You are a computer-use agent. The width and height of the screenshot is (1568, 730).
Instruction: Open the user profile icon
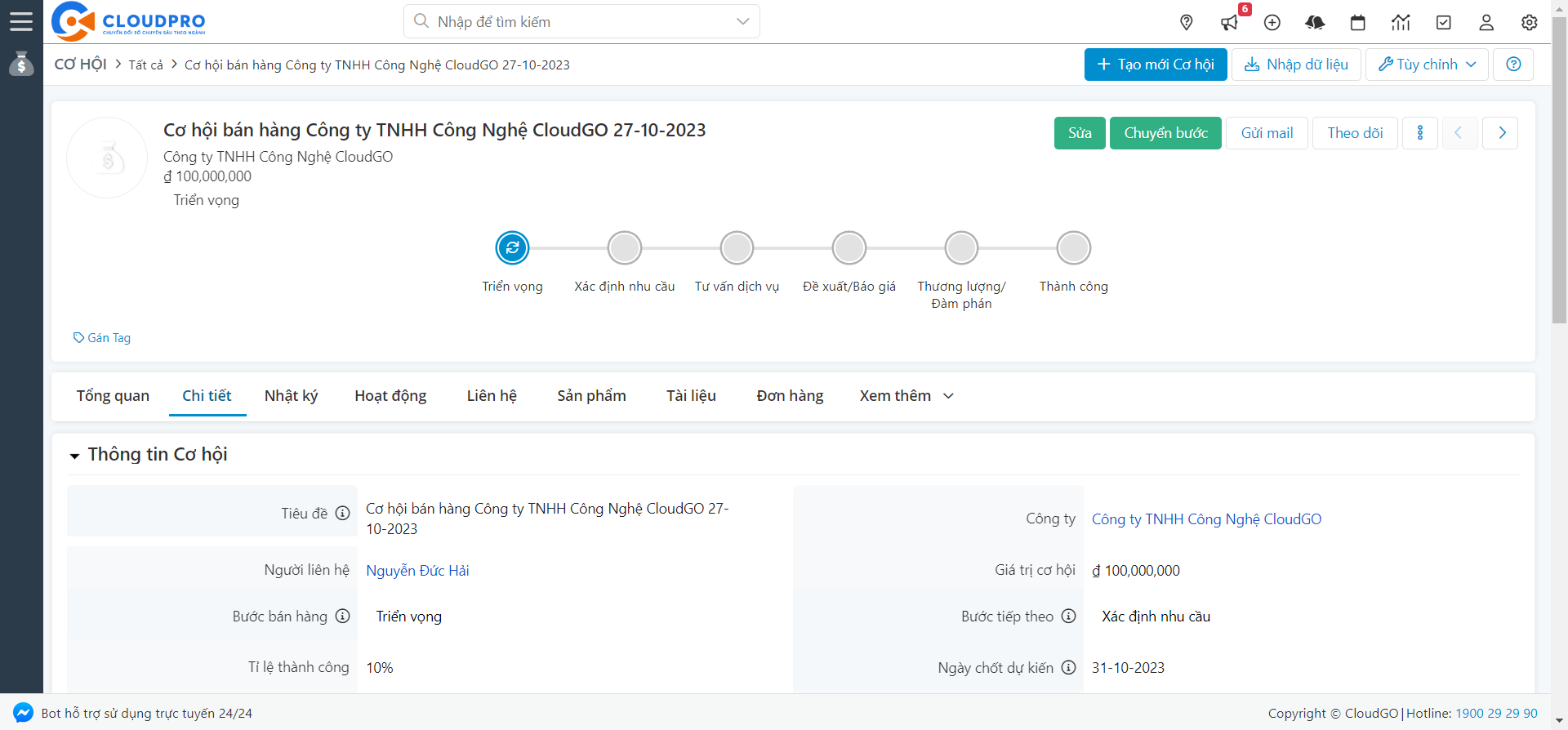coord(1486,22)
